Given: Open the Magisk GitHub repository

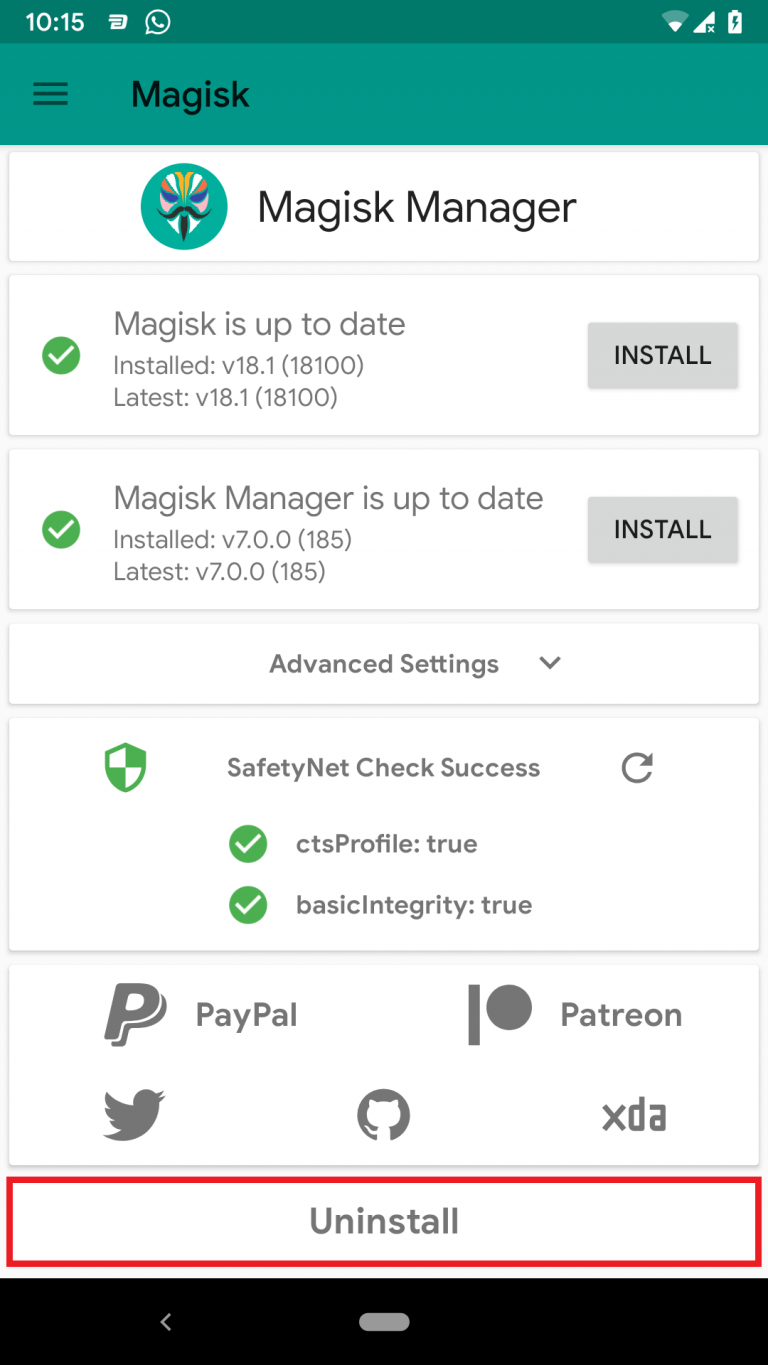Looking at the screenshot, I should pyautogui.click(x=384, y=1114).
